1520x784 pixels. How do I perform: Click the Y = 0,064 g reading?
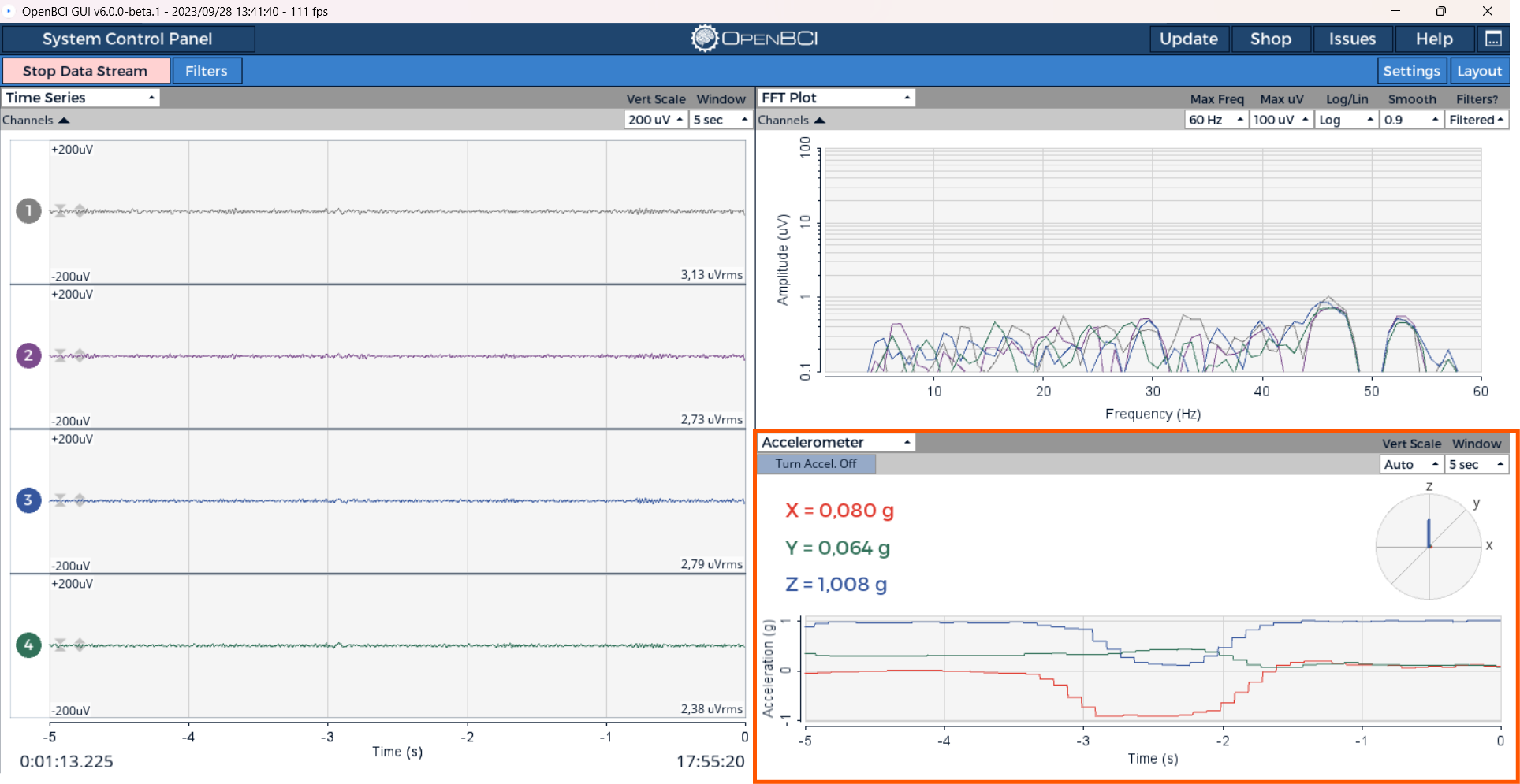click(x=838, y=548)
